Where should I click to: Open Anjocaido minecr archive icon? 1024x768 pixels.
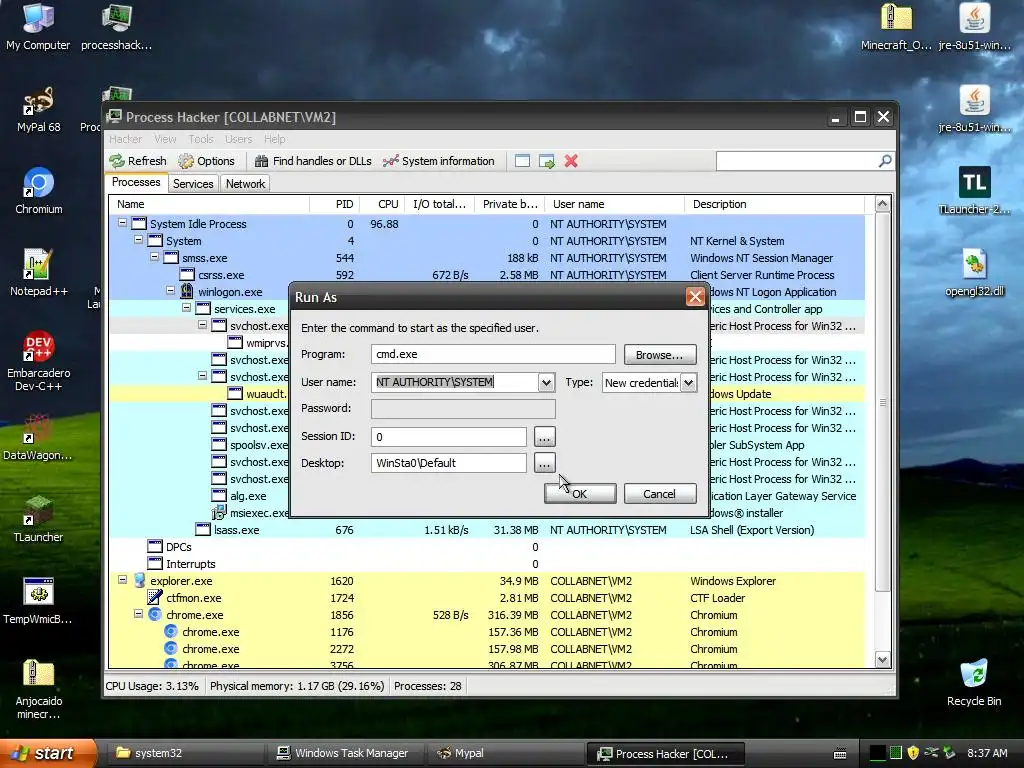38,689
